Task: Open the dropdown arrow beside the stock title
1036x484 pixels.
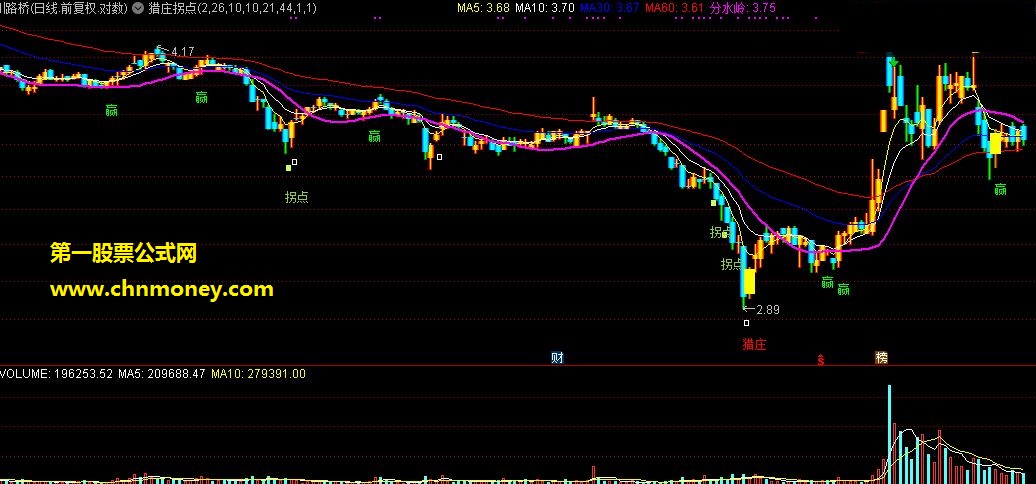Action: pos(137,9)
